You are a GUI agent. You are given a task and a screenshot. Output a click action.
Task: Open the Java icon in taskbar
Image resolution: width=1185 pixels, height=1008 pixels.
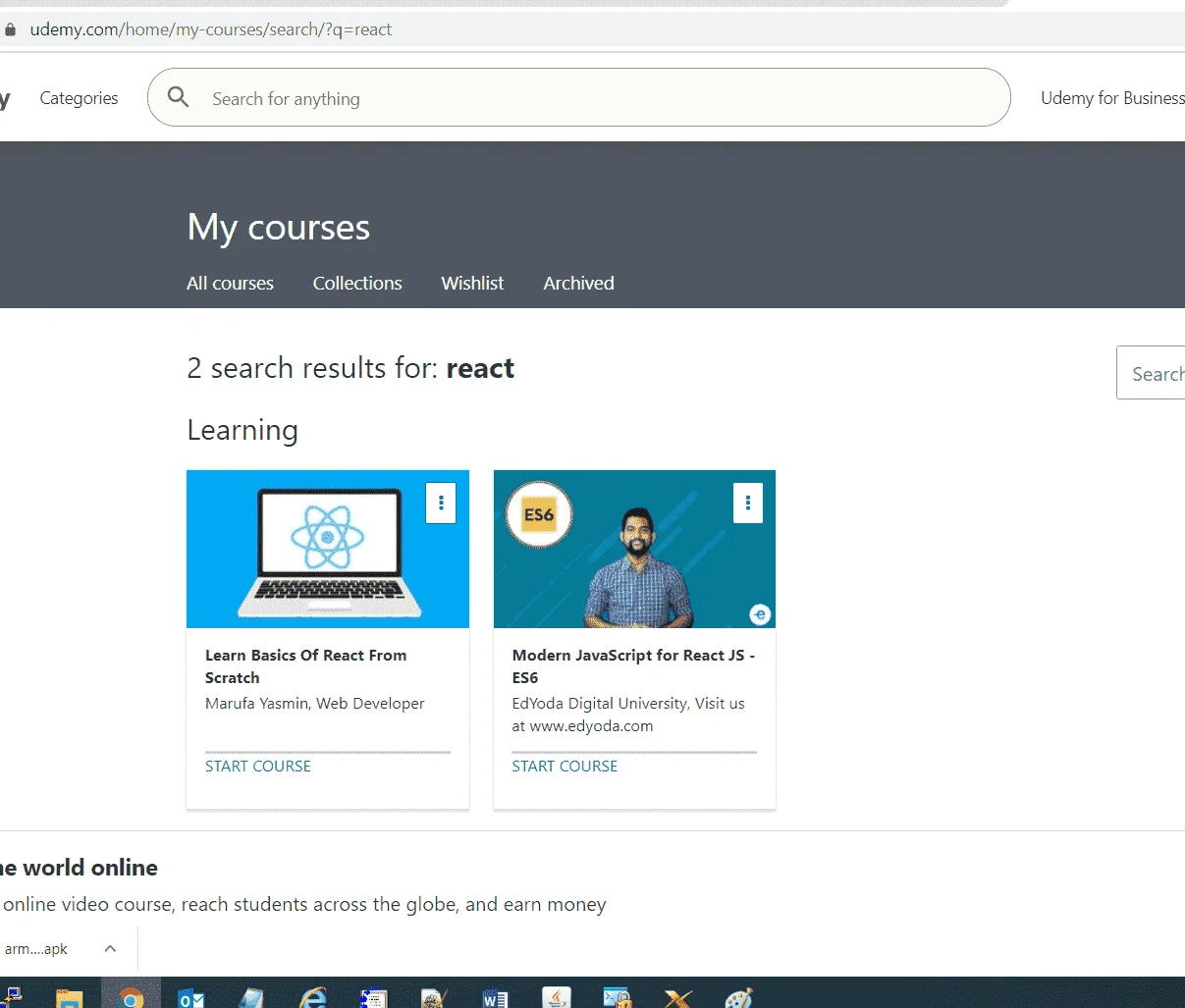coord(557,997)
